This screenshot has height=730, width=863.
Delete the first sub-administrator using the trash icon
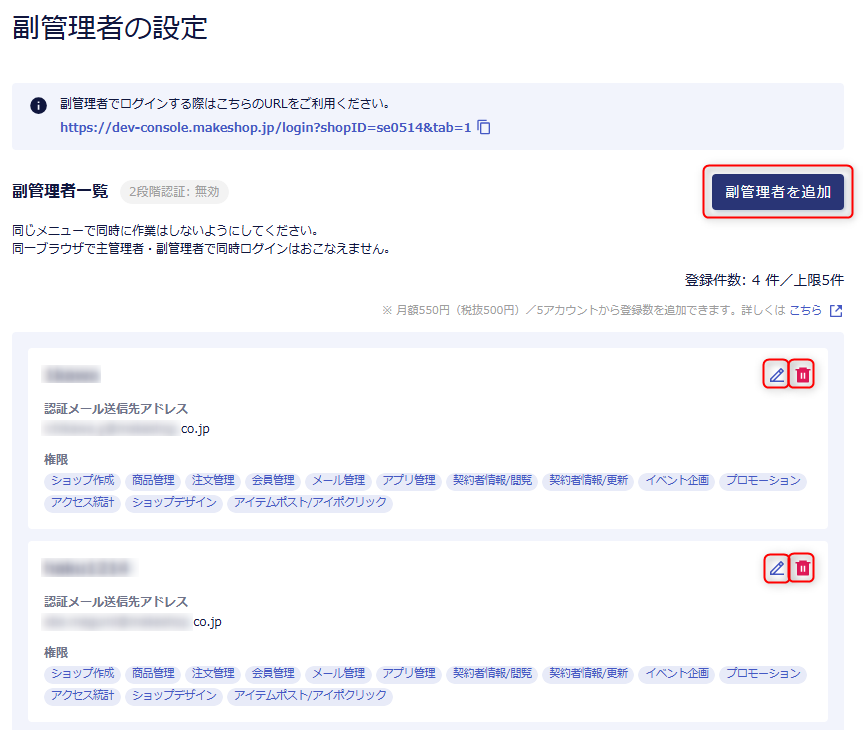click(802, 375)
